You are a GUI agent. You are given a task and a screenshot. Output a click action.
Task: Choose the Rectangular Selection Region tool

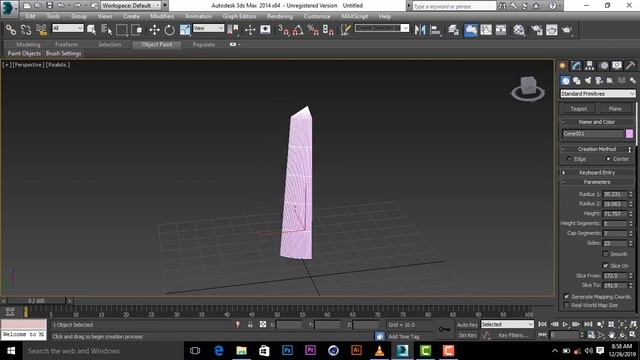click(122, 30)
